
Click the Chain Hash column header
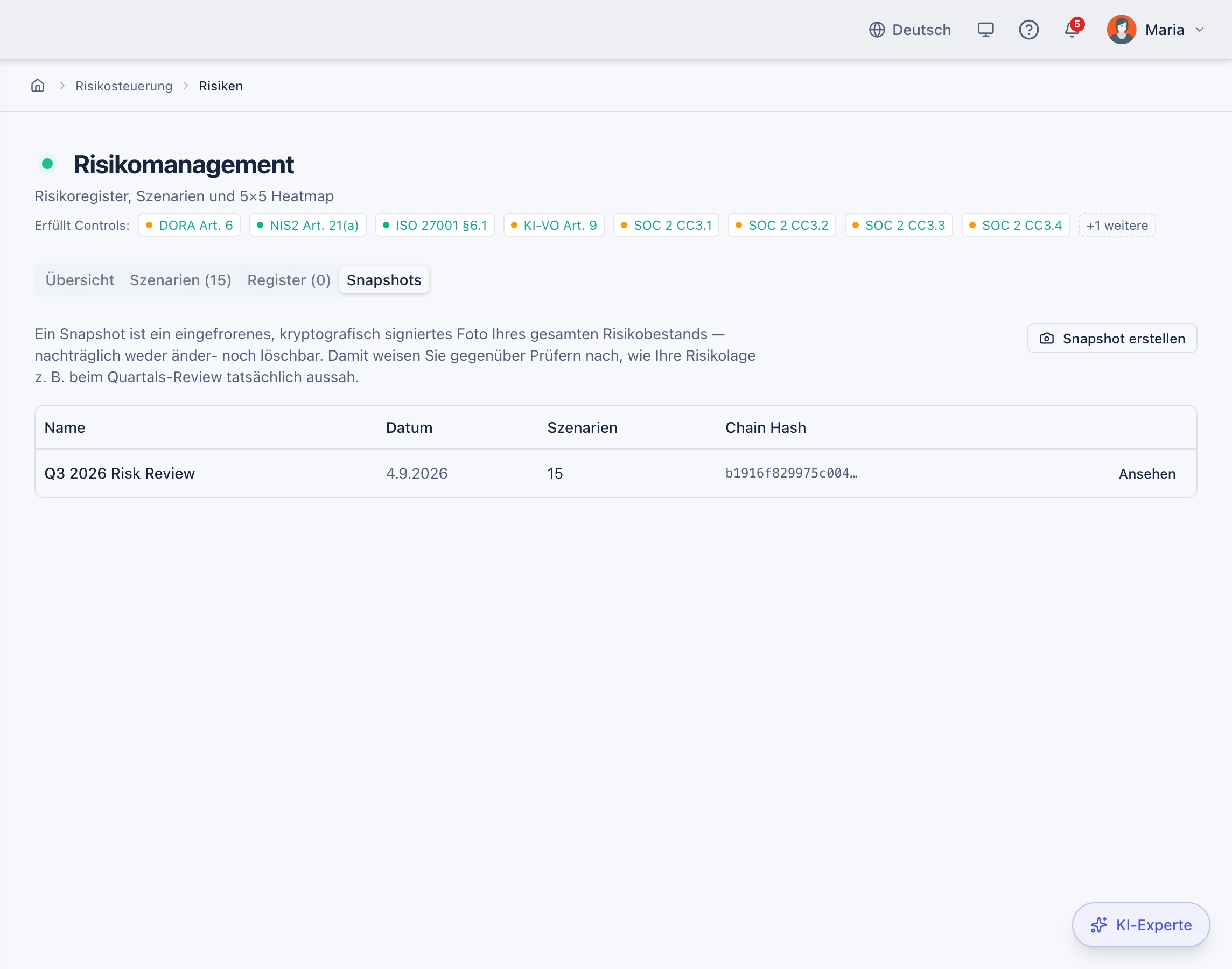pyautogui.click(x=766, y=428)
